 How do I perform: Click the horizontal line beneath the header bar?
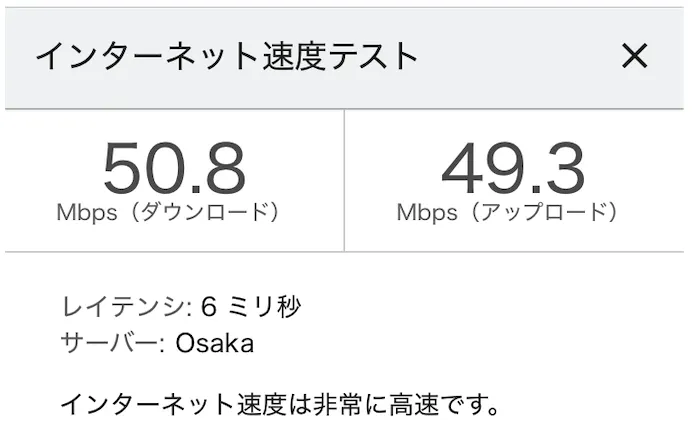345,108
